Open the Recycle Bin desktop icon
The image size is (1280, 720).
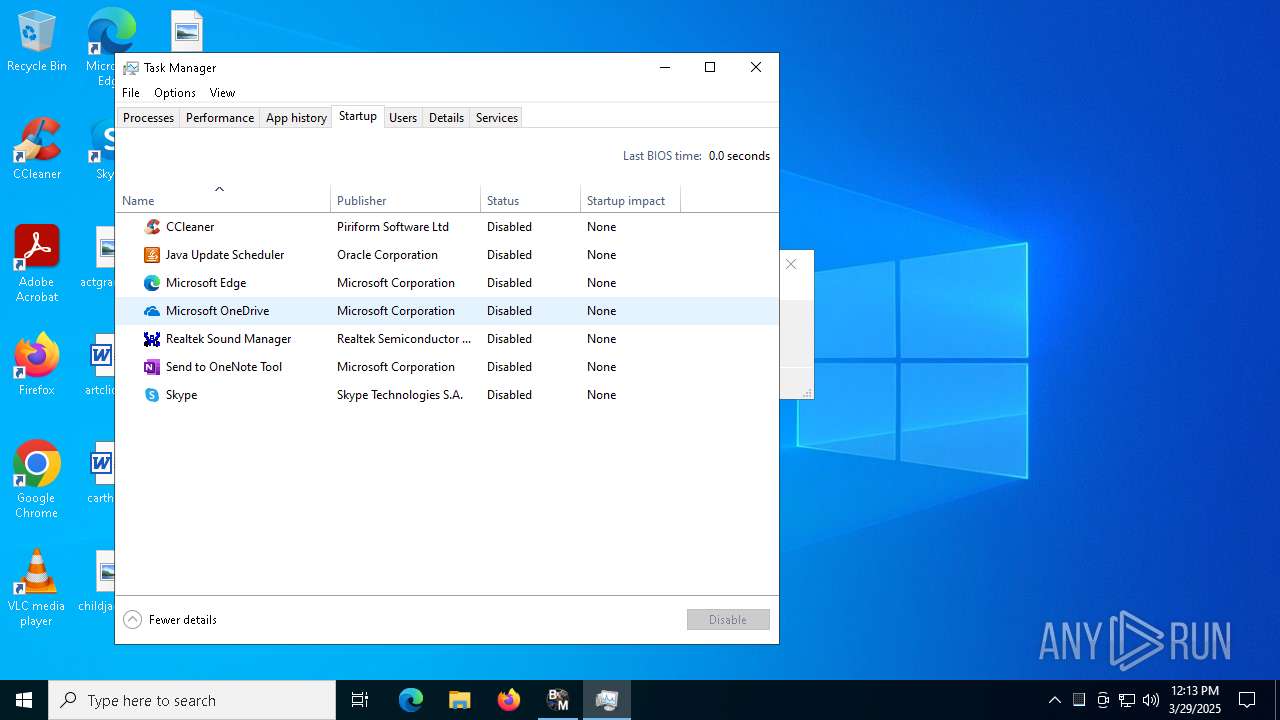[37, 42]
